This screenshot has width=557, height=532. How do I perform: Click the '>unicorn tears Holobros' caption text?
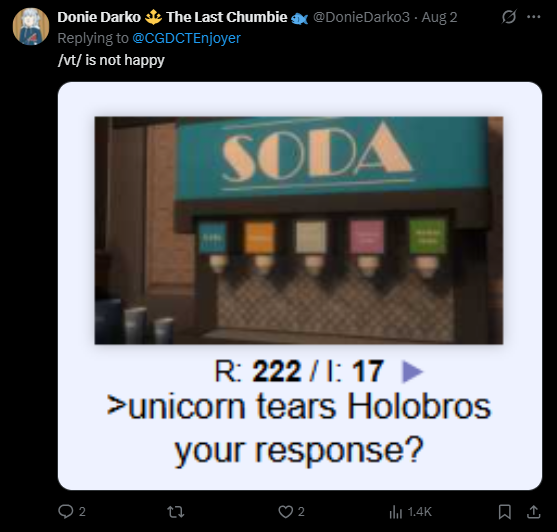[x=299, y=406]
